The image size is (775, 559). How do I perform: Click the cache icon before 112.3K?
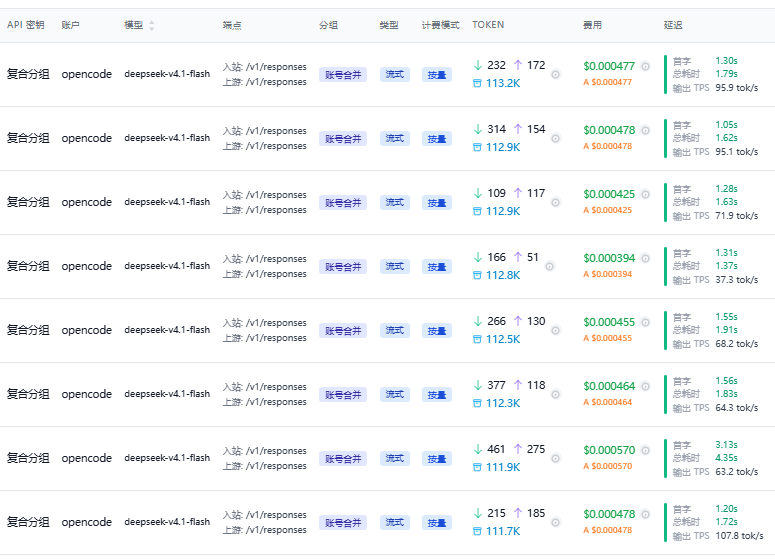(x=477, y=403)
